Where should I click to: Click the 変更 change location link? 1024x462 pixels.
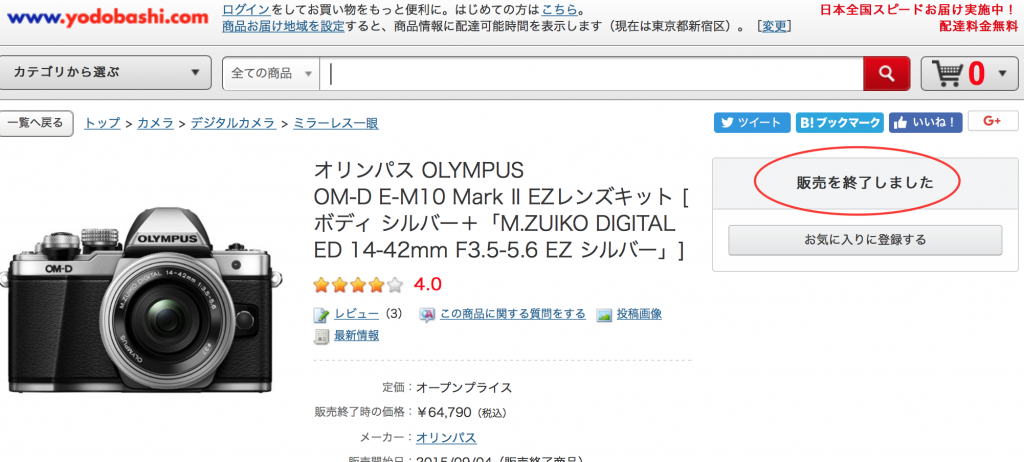(x=775, y=27)
